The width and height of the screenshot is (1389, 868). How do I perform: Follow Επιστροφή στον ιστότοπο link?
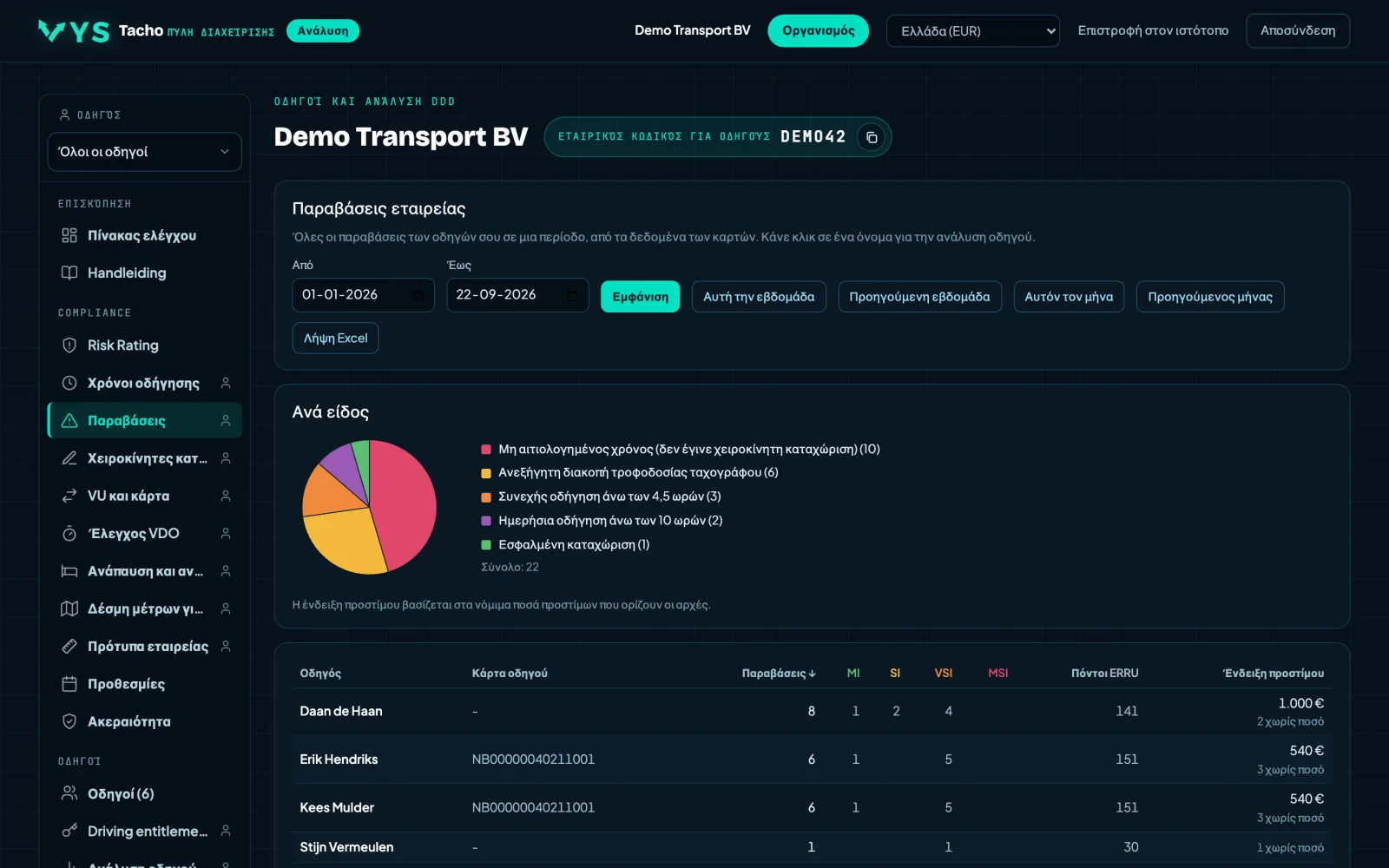(1153, 31)
